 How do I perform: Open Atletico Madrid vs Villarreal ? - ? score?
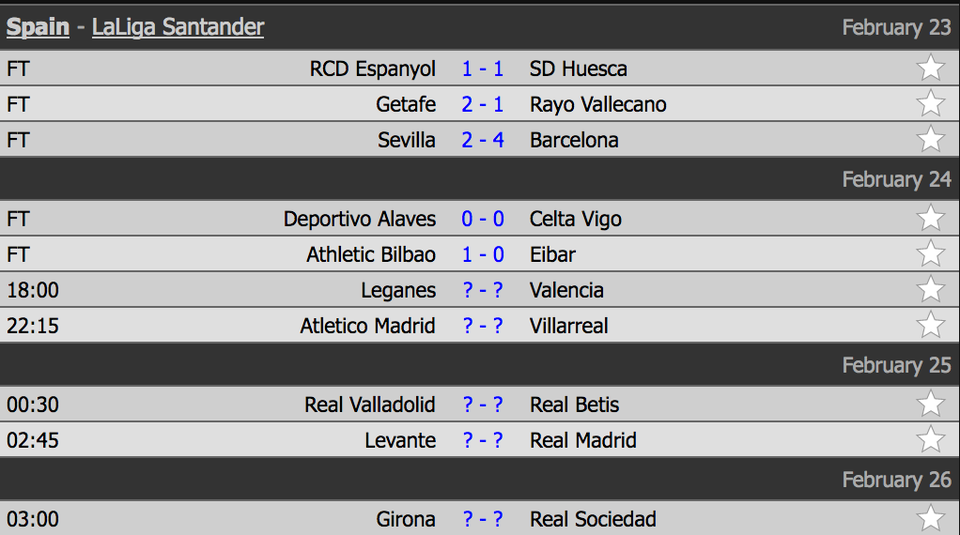(x=482, y=326)
